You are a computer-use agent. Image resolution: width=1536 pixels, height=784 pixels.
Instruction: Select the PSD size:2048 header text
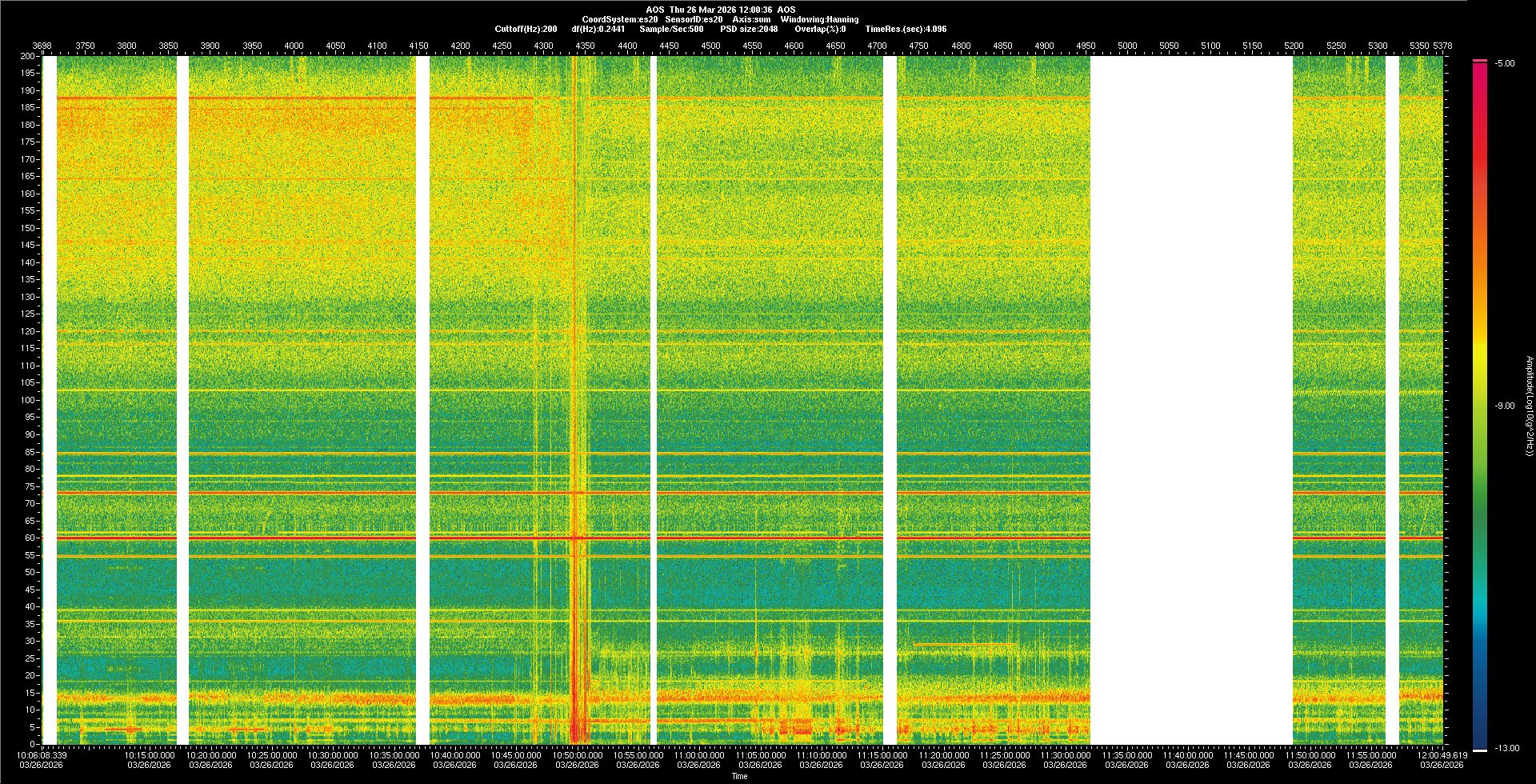pos(749,29)
